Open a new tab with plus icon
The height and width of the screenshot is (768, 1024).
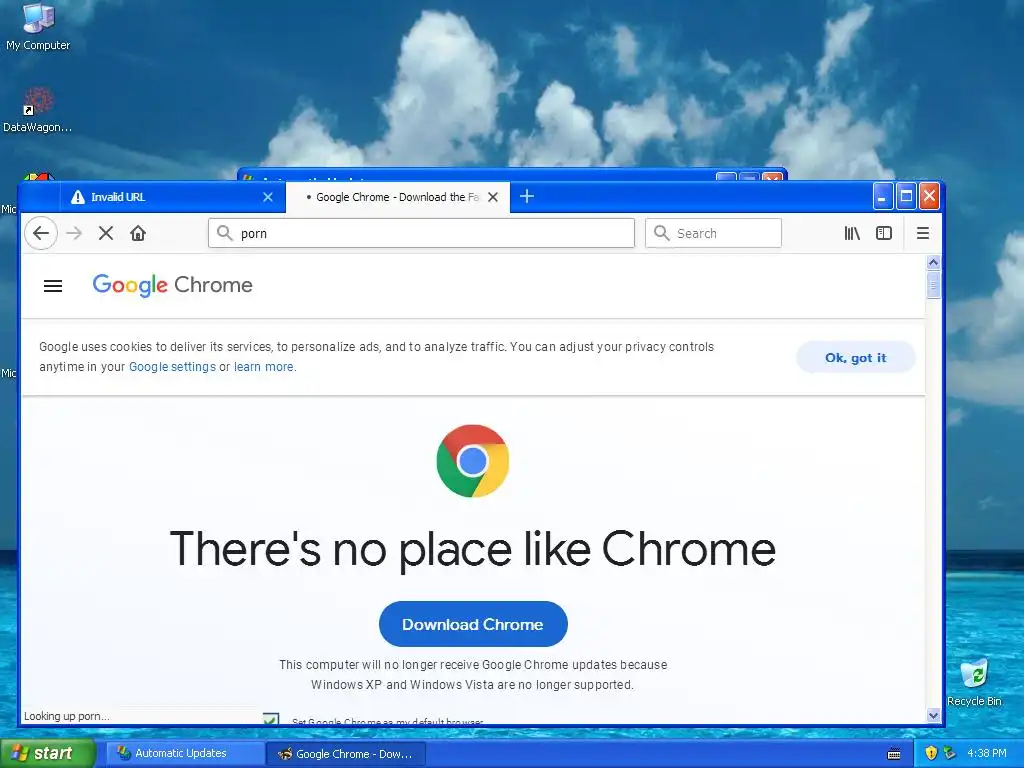tap(527, 196)
